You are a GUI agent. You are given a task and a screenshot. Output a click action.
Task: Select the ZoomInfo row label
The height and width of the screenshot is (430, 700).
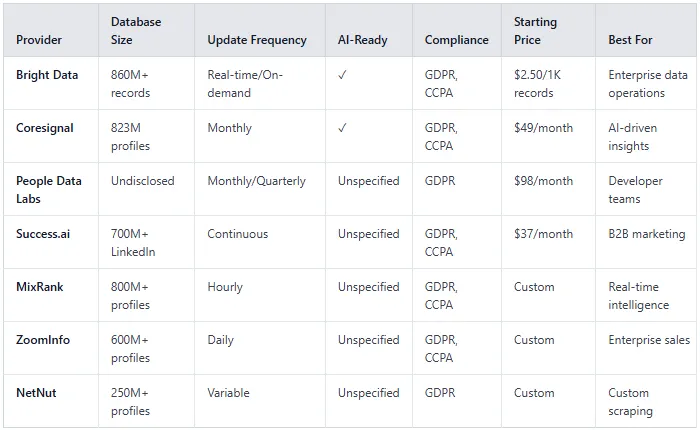(x=43, y=340)
